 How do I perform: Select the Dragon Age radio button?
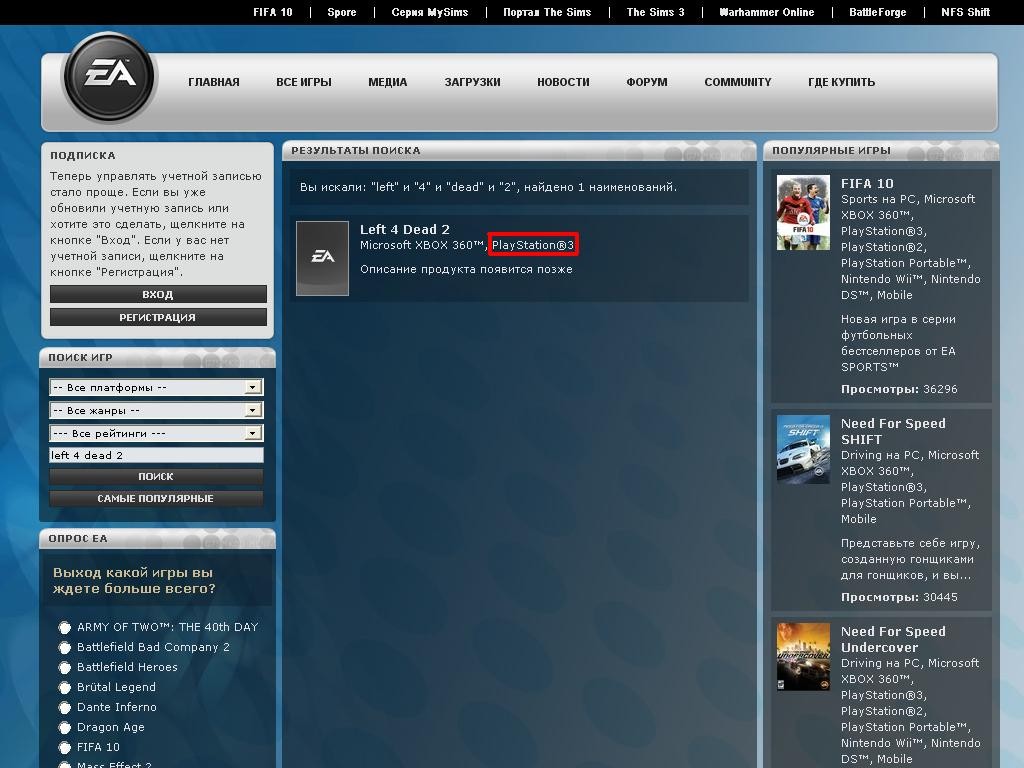point(65,728)
